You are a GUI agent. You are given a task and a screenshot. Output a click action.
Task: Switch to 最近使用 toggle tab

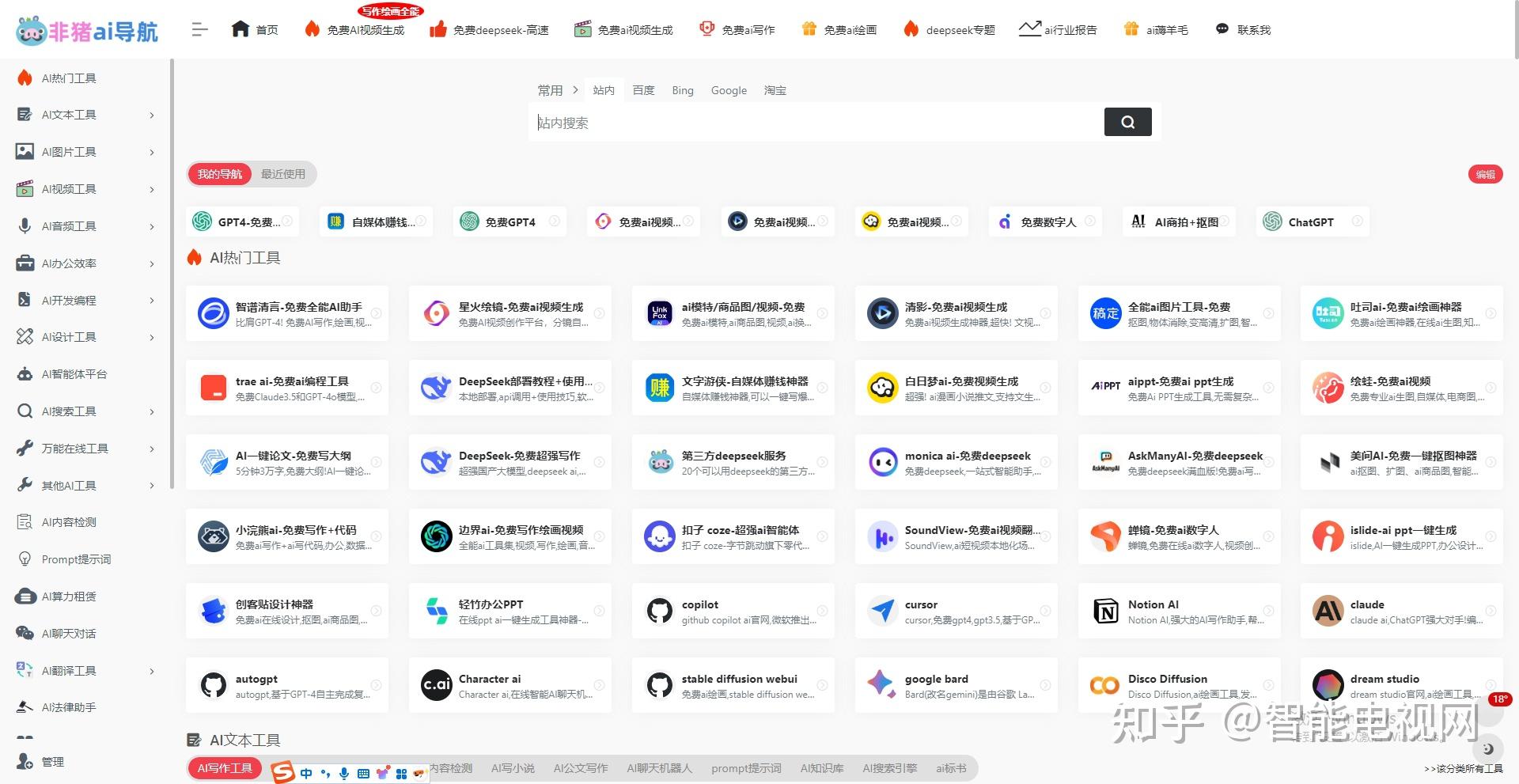coord(283,174)
